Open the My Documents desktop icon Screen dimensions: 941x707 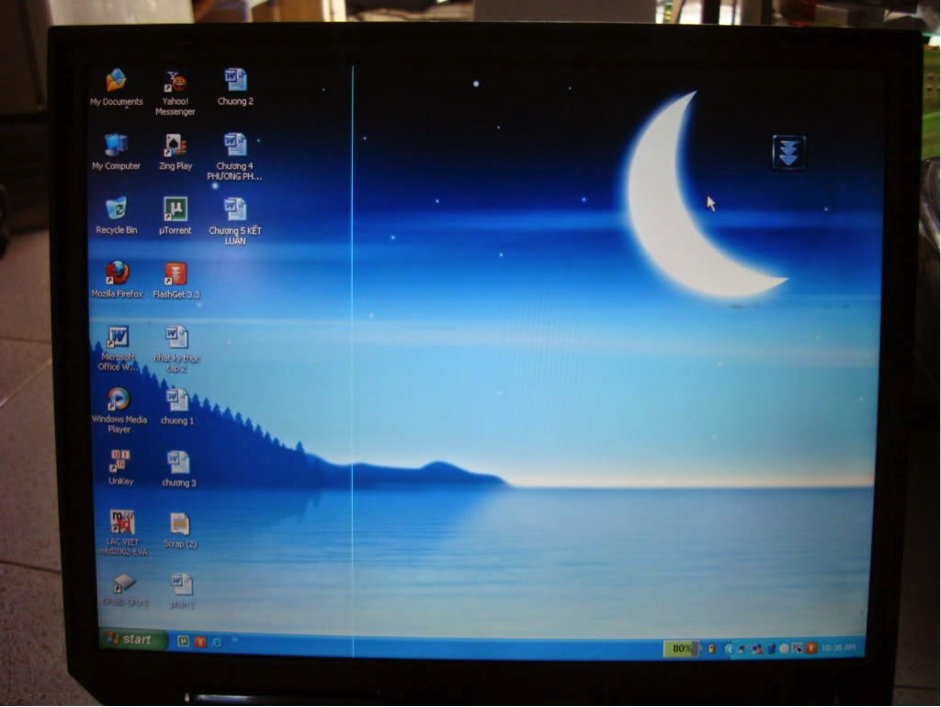click(116, 81)
